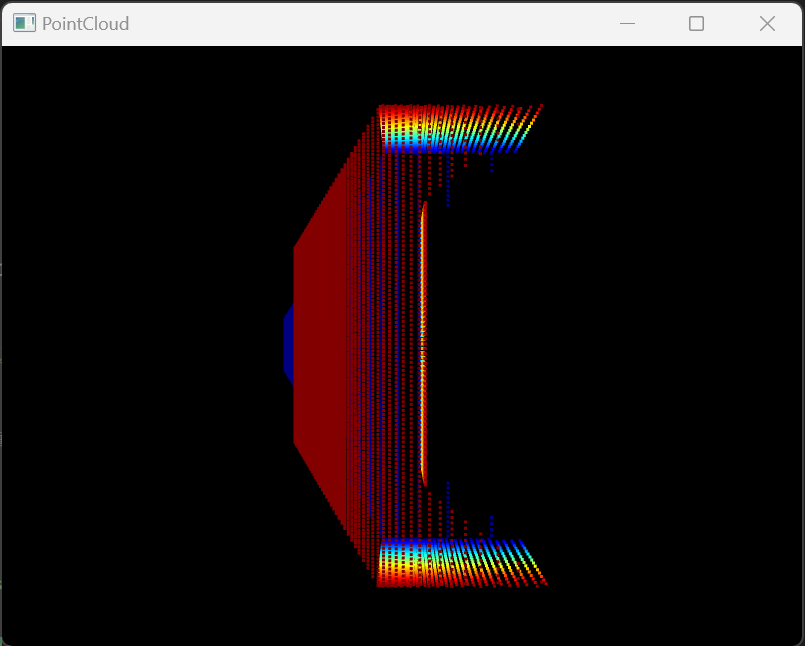
Task: Click blue dotted column hanging below top band
Action: click(447, 190)
